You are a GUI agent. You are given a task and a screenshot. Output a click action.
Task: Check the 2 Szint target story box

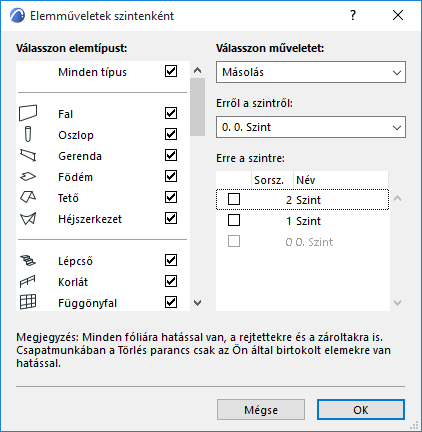click(x=234, y=199)
